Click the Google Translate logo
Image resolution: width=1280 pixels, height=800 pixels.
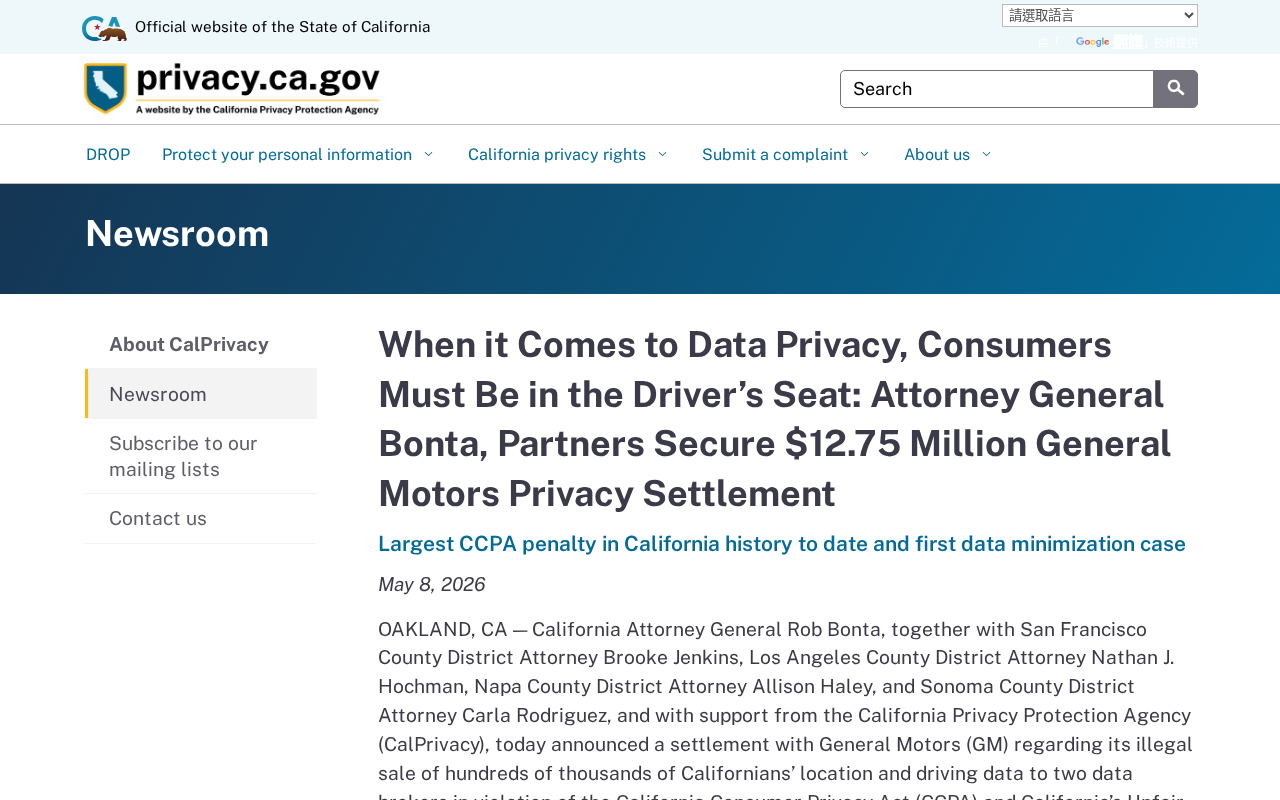click(x=1092, y=42)
